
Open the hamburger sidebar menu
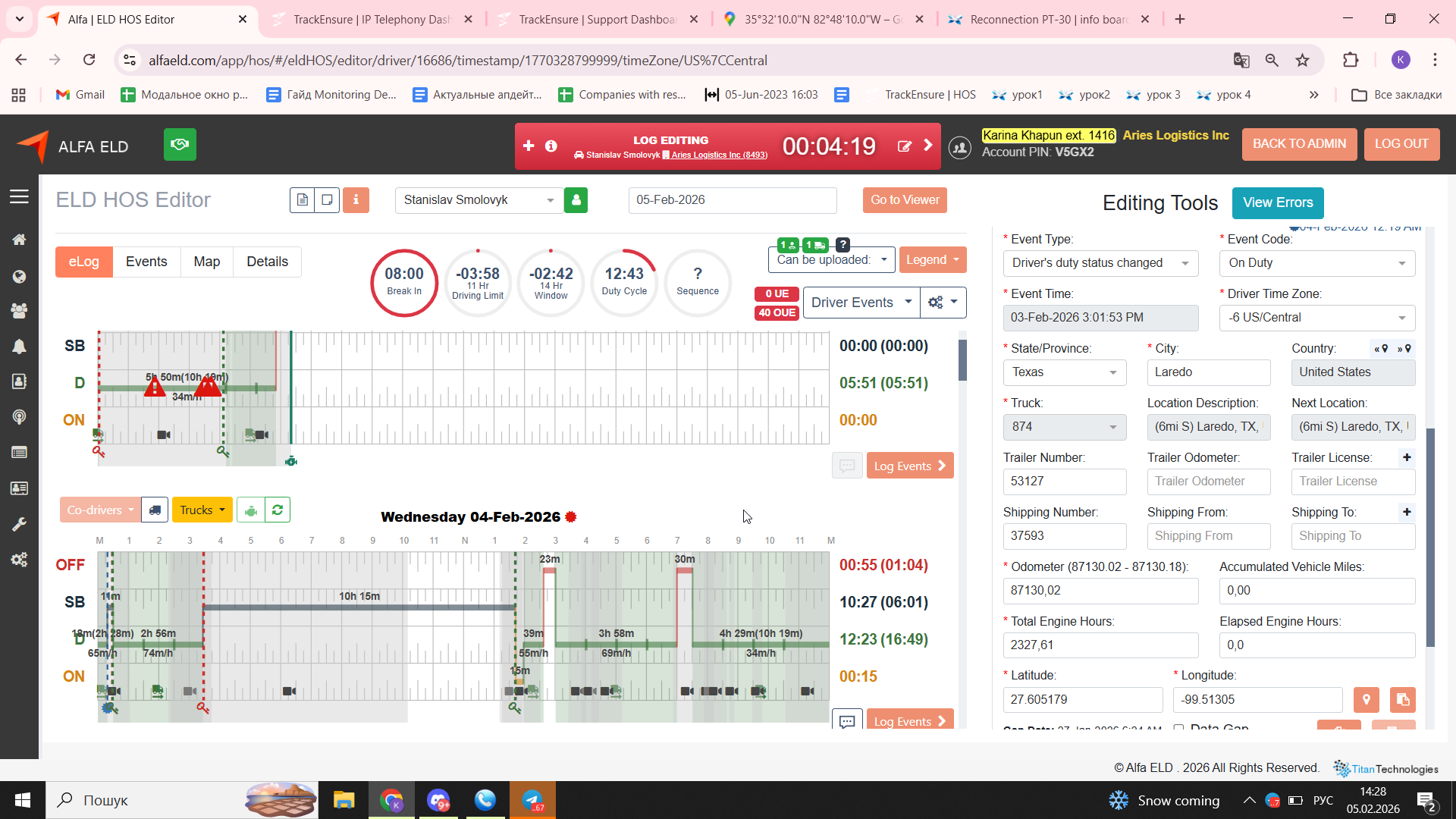[19, 197]
